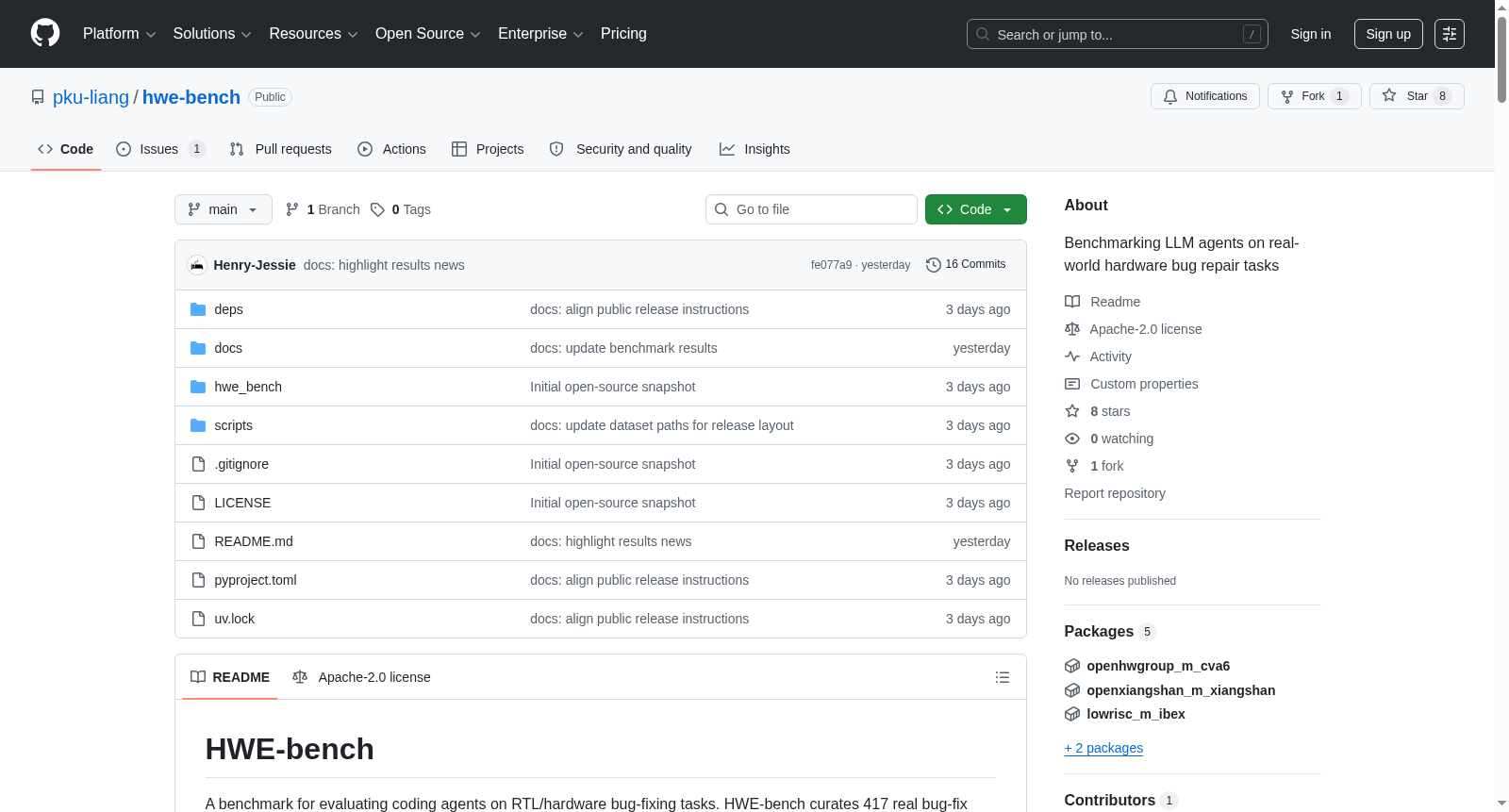1509x812 pixels.
Task: Open the hwe_bench folder icon
Action: pos(198,387)
